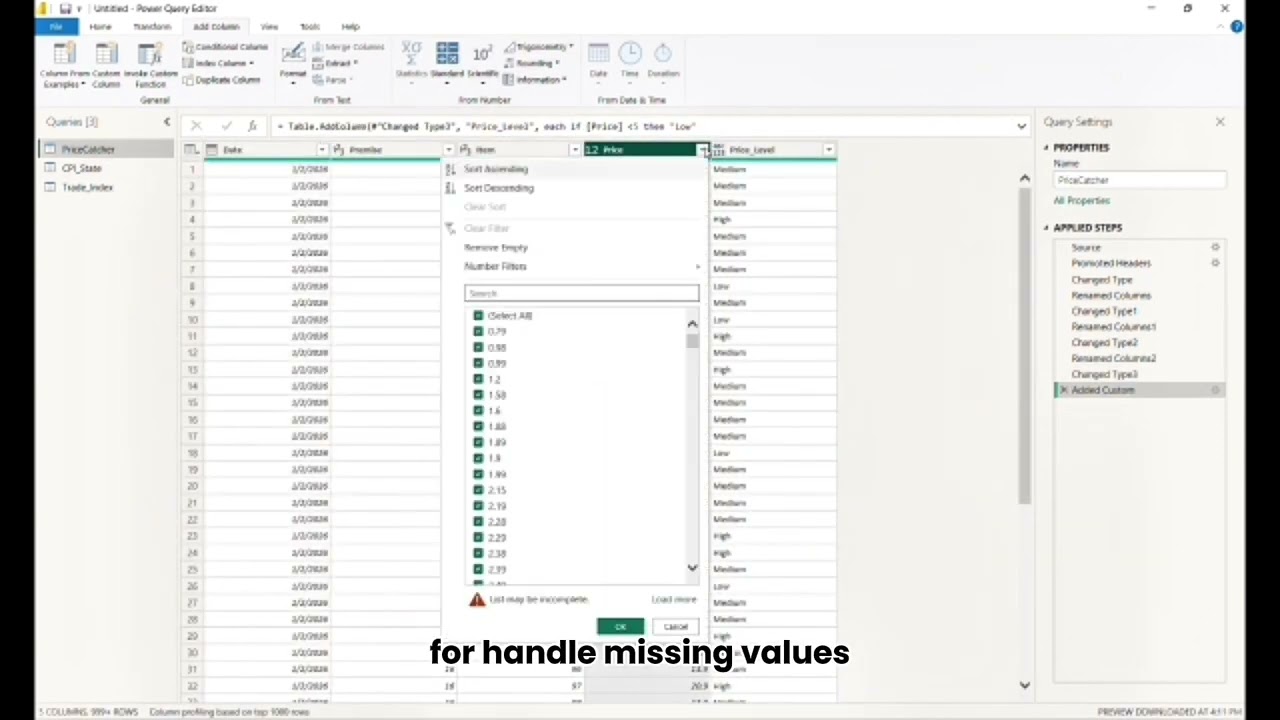Click the Load more link

(674, 600)
